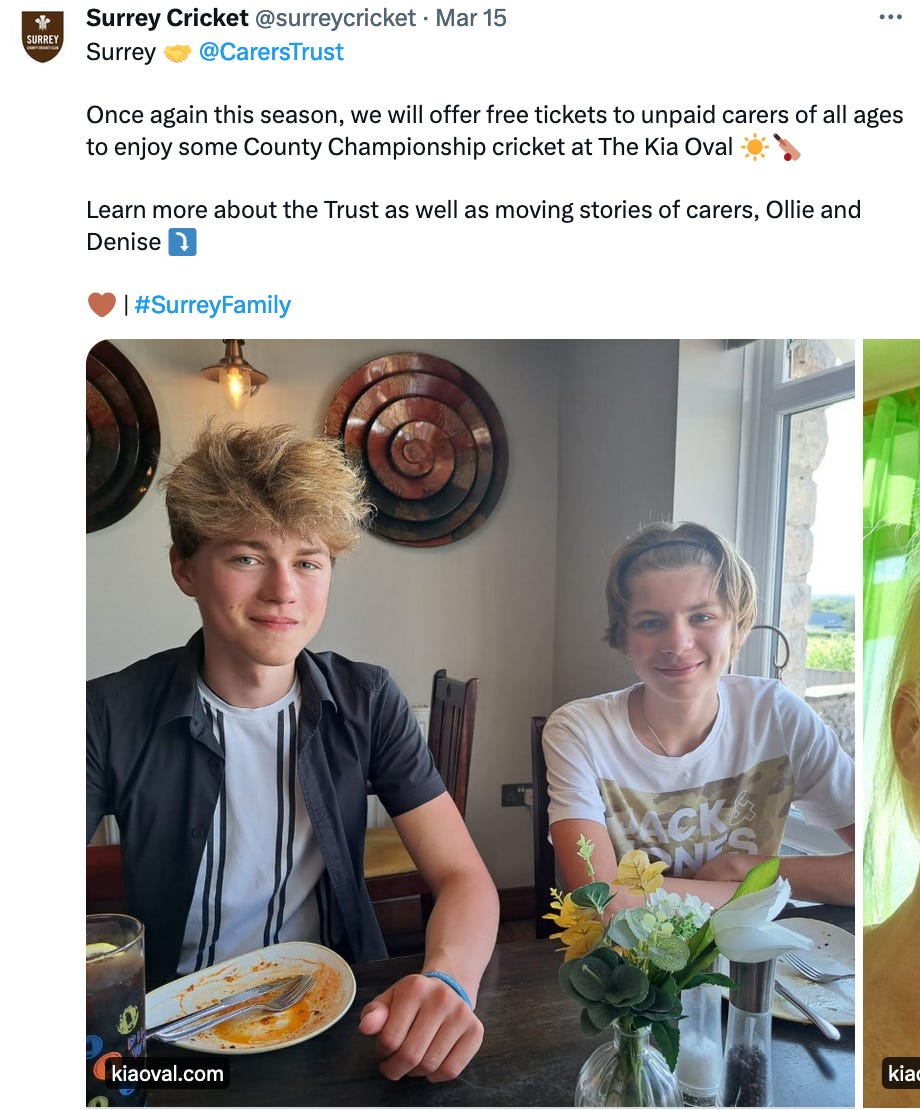Click the 'Learn more about the Trust' sentence
Image resolution: width=920 pixels, height=1110 pixels.
click(473, 226)
